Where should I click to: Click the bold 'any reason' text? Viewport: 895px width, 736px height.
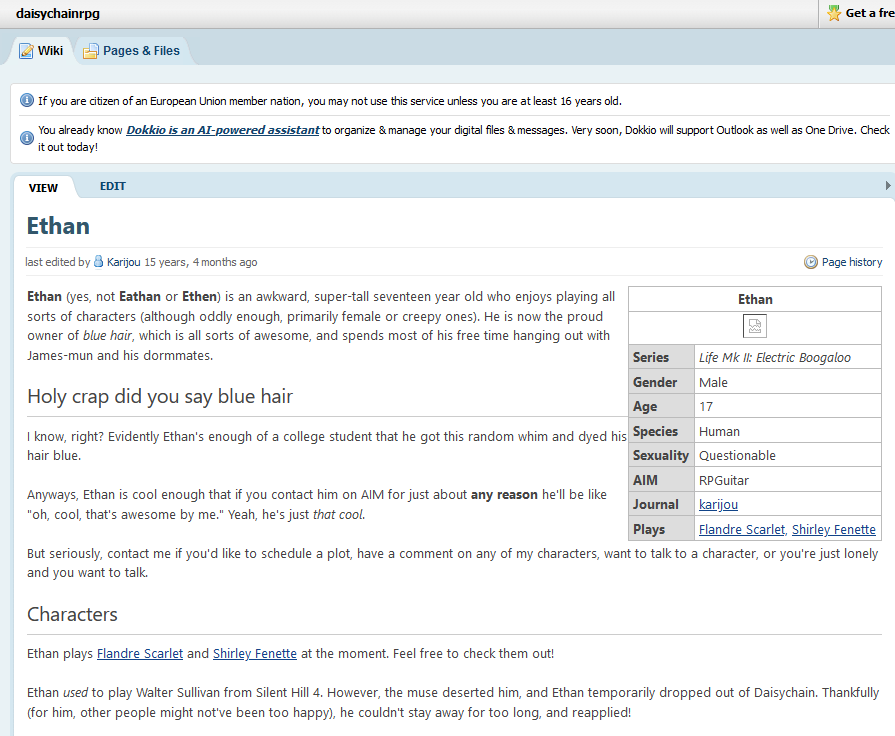click(504, 494)
